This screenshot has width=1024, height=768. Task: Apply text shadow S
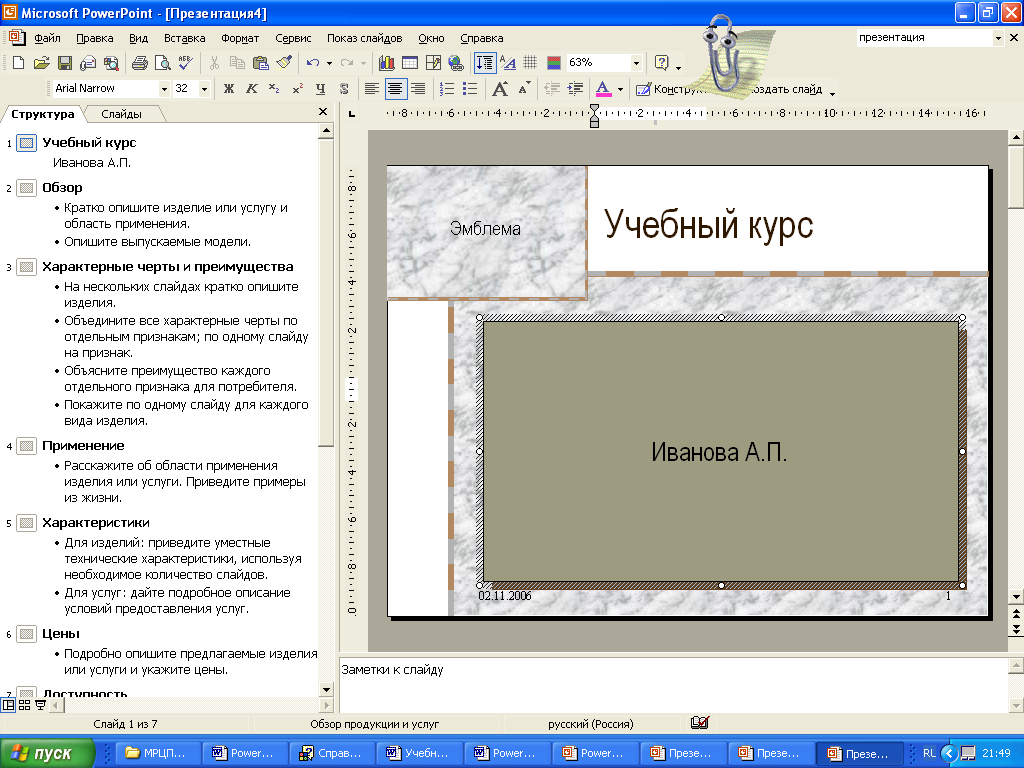(344, 89)
